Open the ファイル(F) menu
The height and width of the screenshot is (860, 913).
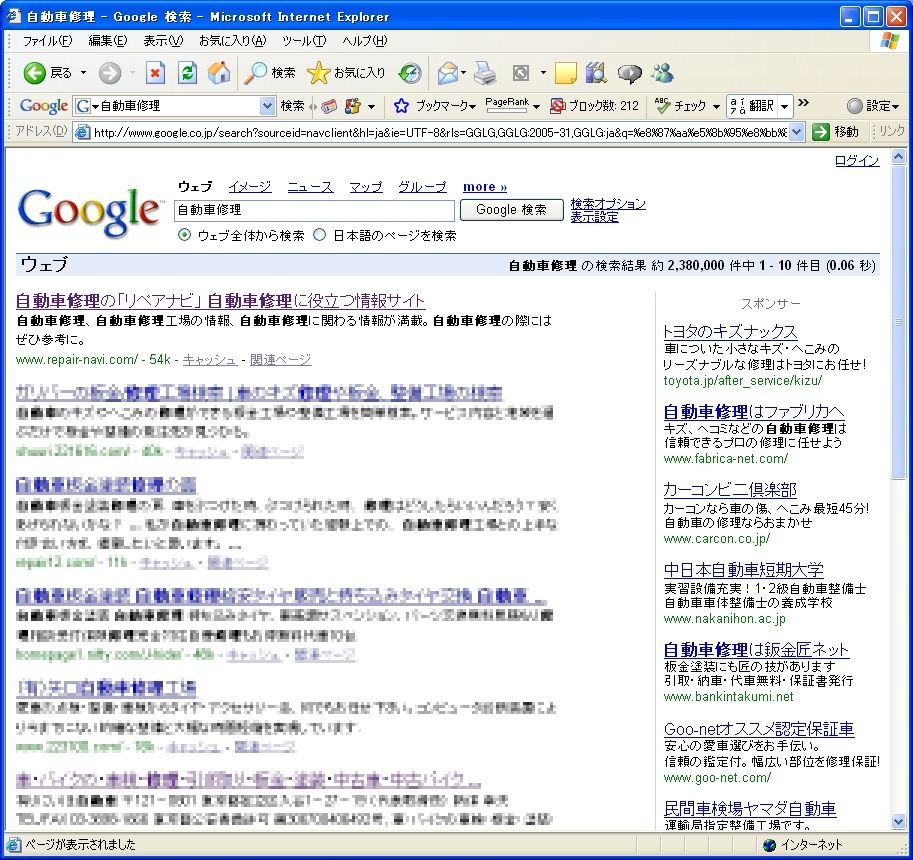click(47, 41)
